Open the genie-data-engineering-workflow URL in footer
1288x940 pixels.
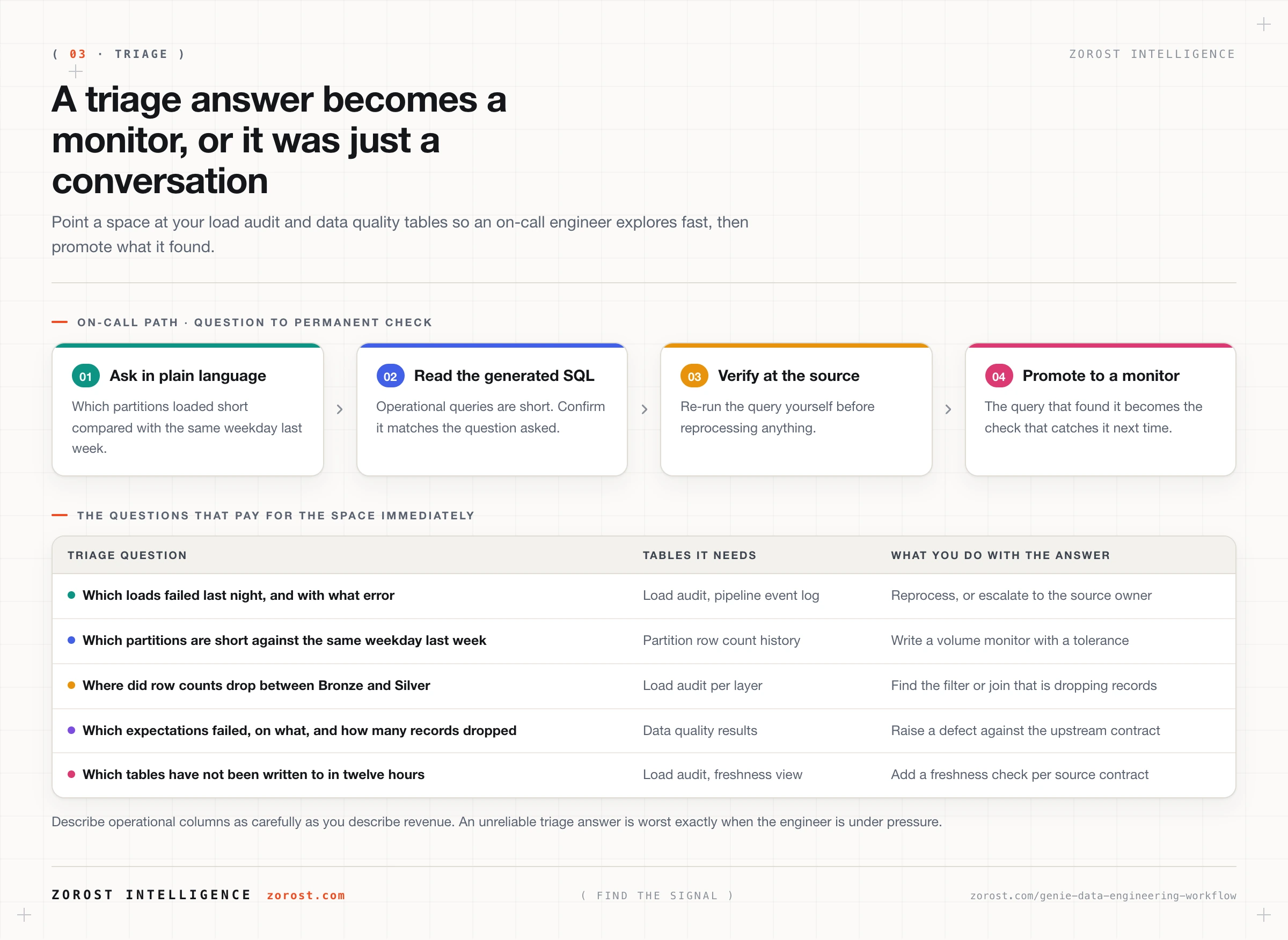click(x=1103, y=895)
